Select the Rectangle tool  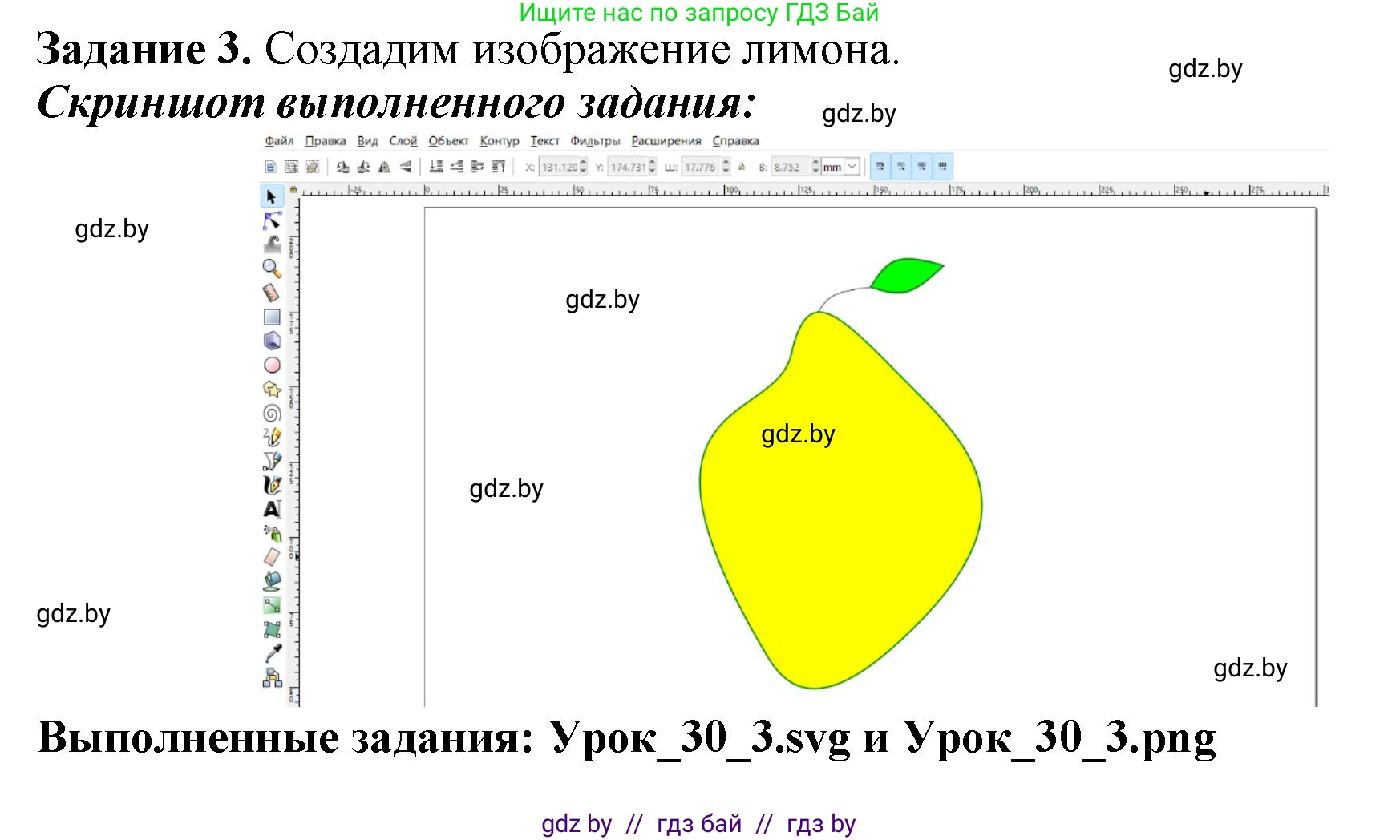click(273, 317)
